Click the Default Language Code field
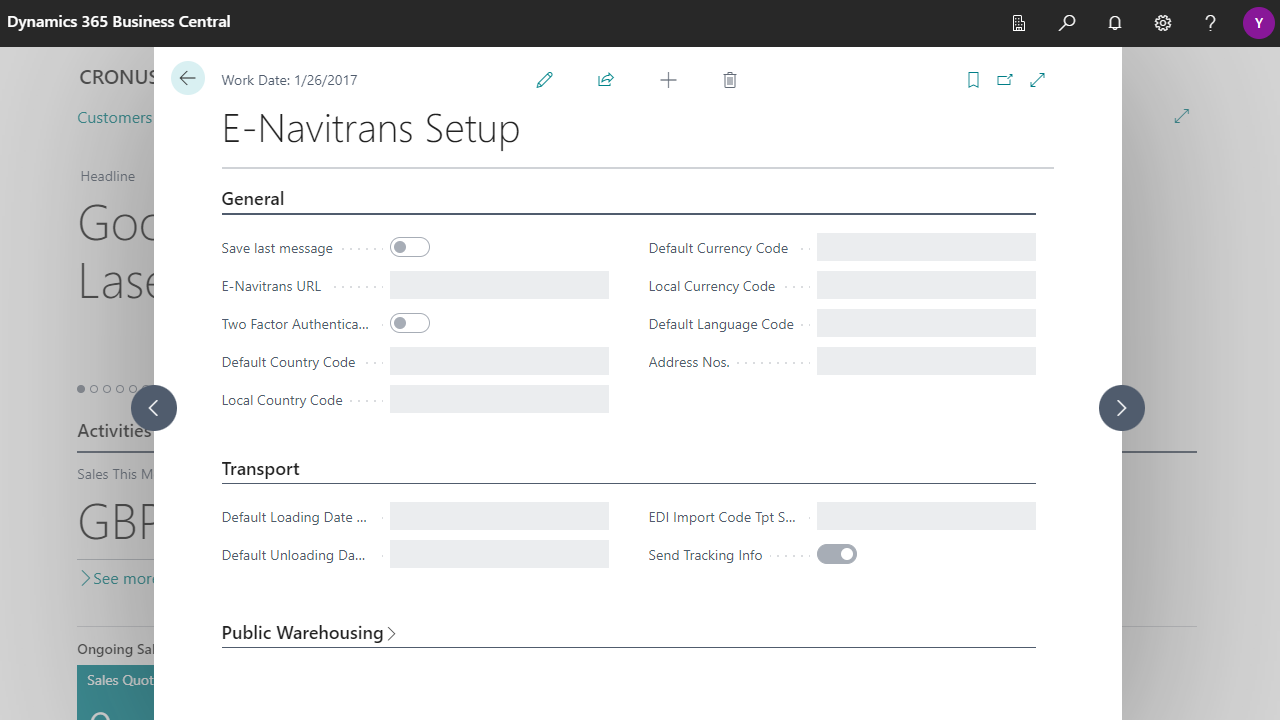 coord(926,323)
